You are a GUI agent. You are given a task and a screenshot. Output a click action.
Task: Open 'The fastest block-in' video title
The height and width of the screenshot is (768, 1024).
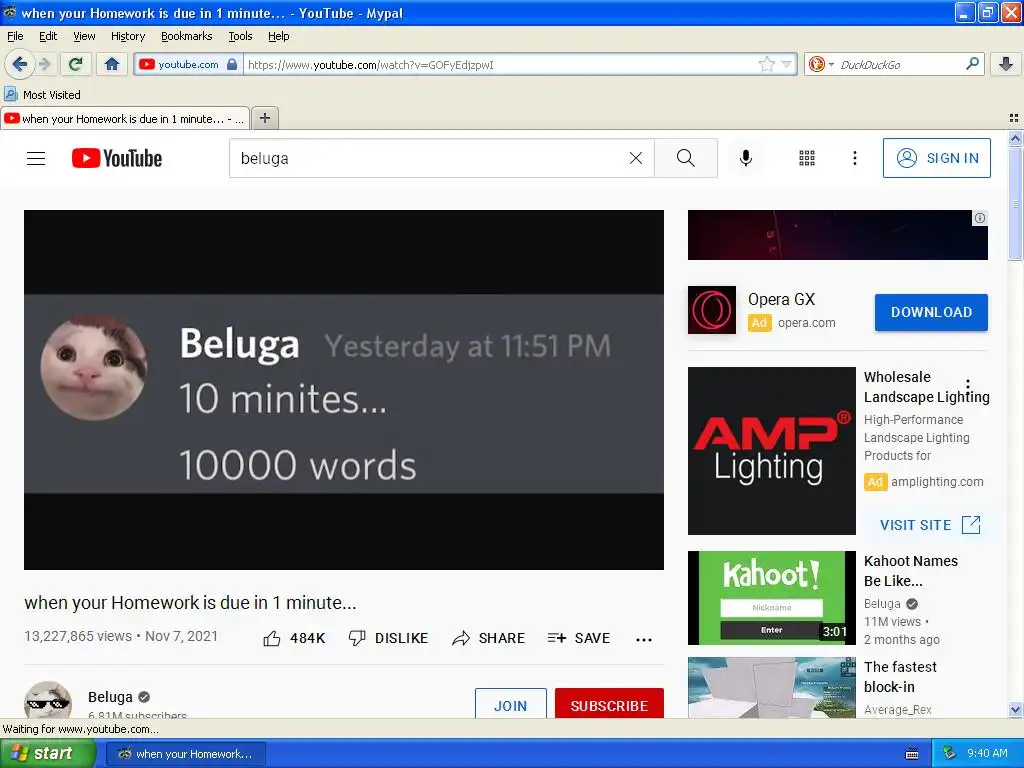tap(900, 677)
